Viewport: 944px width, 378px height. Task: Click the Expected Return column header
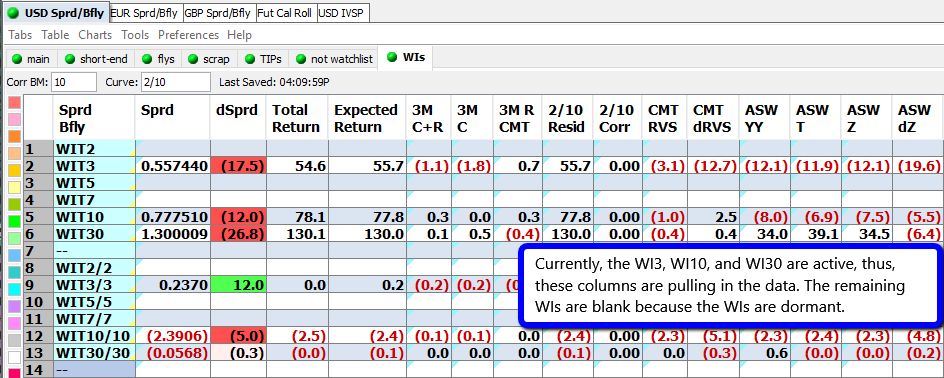367,118
